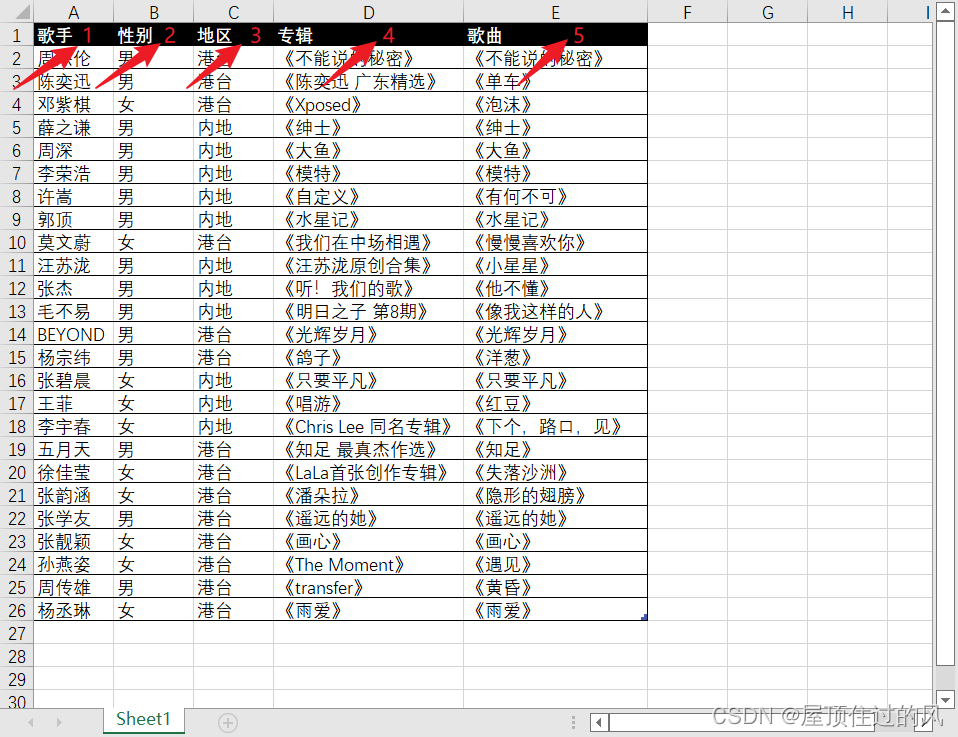
Task: Select the song cell 《泡沫》
Action: pyautogui.click(x=555, y=104)
